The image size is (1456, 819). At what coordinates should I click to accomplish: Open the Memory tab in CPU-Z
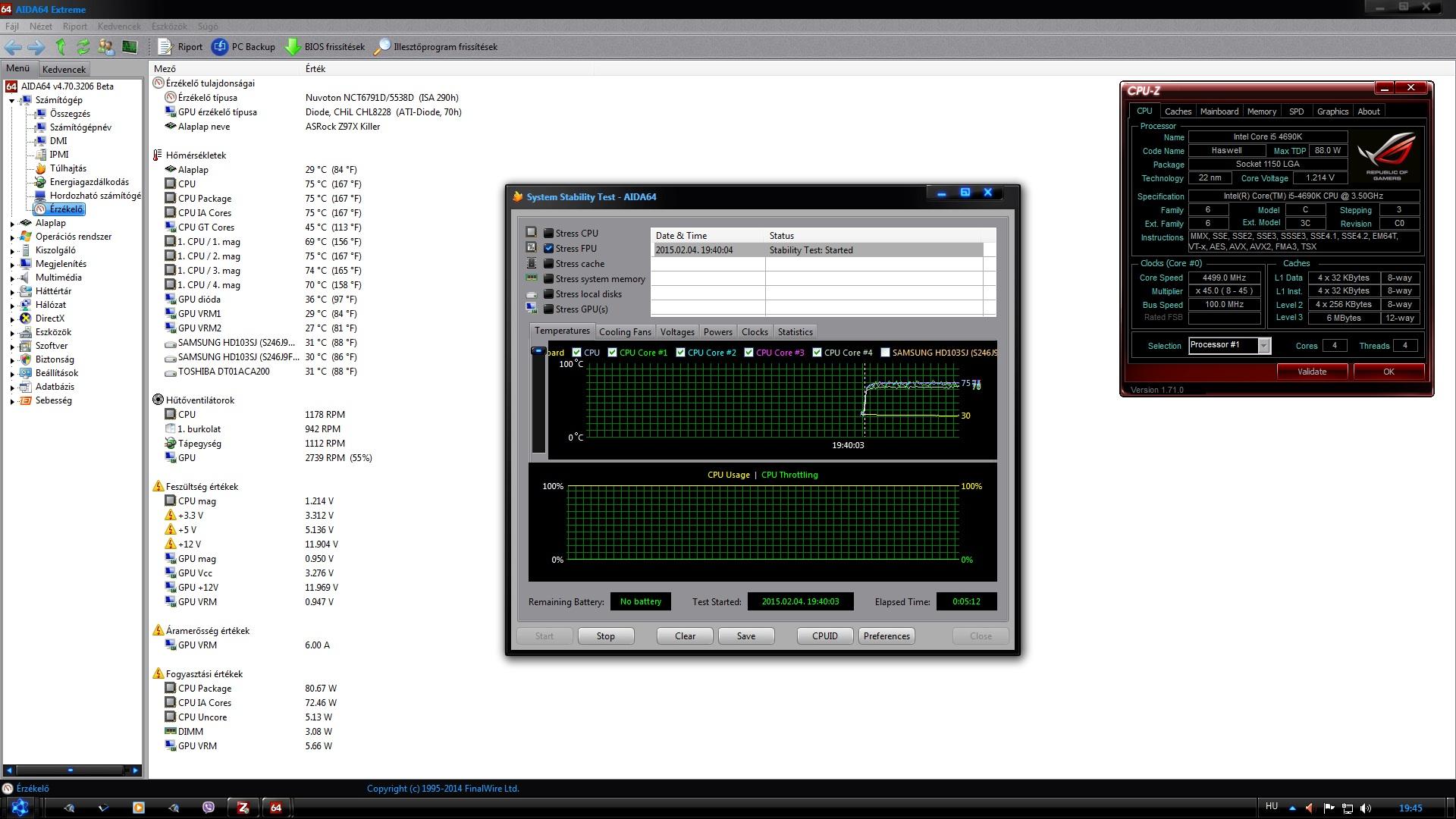(1261, 111)
